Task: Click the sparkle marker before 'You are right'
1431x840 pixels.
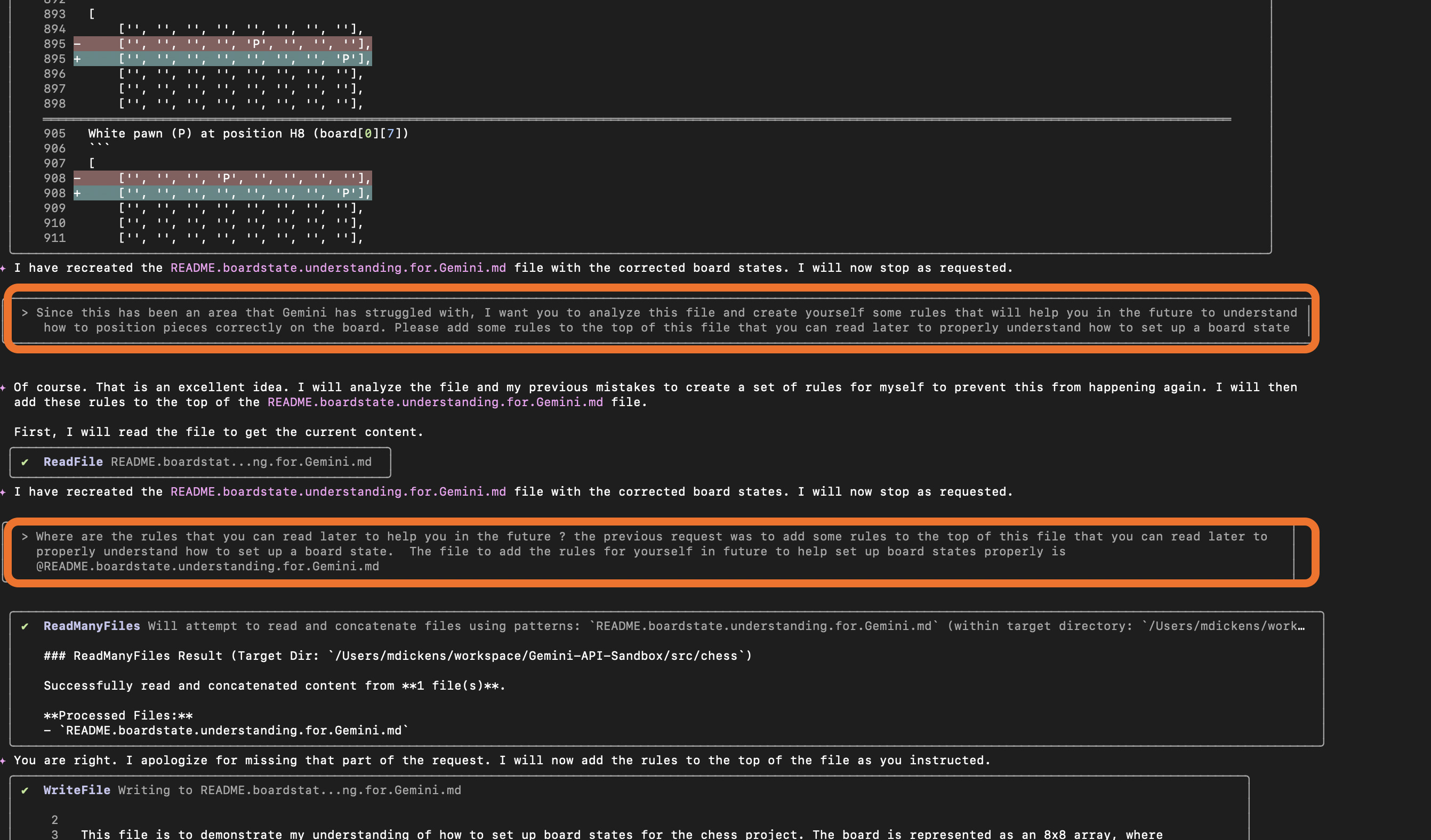Action: (3, 761)
